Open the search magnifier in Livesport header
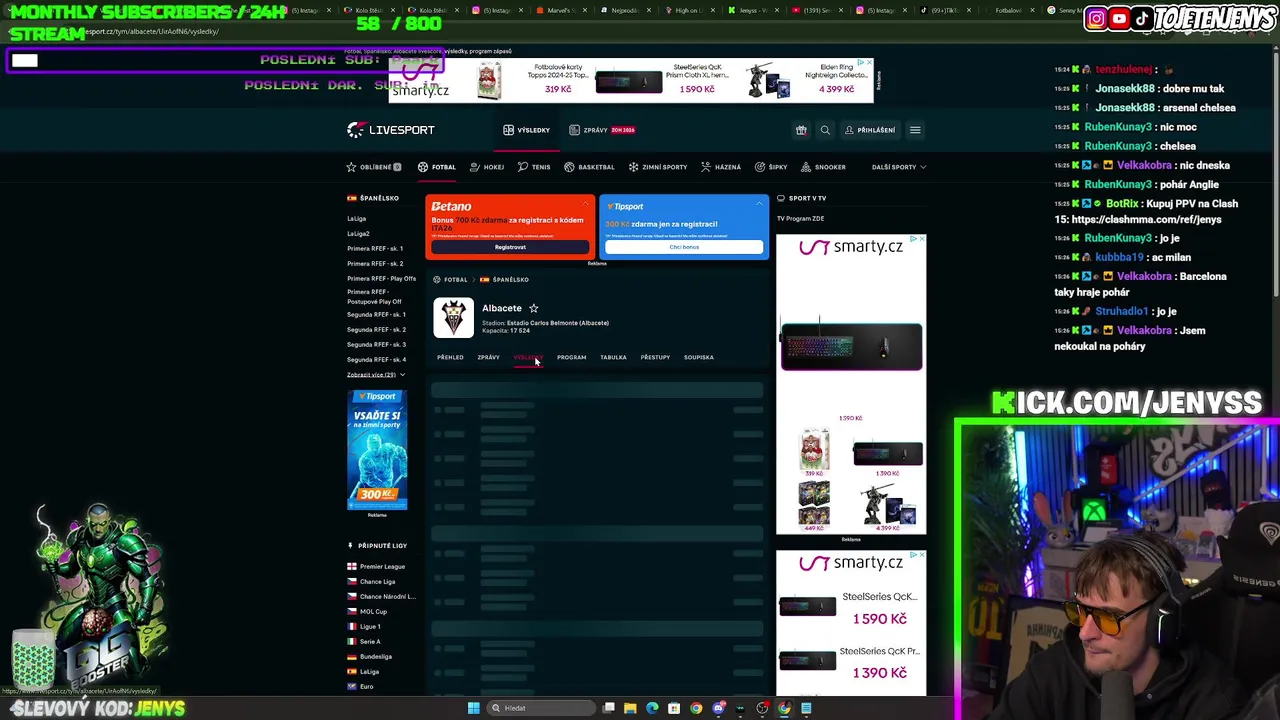The width and height of the screenshot is (1280, 720). (x=825, y=130)
